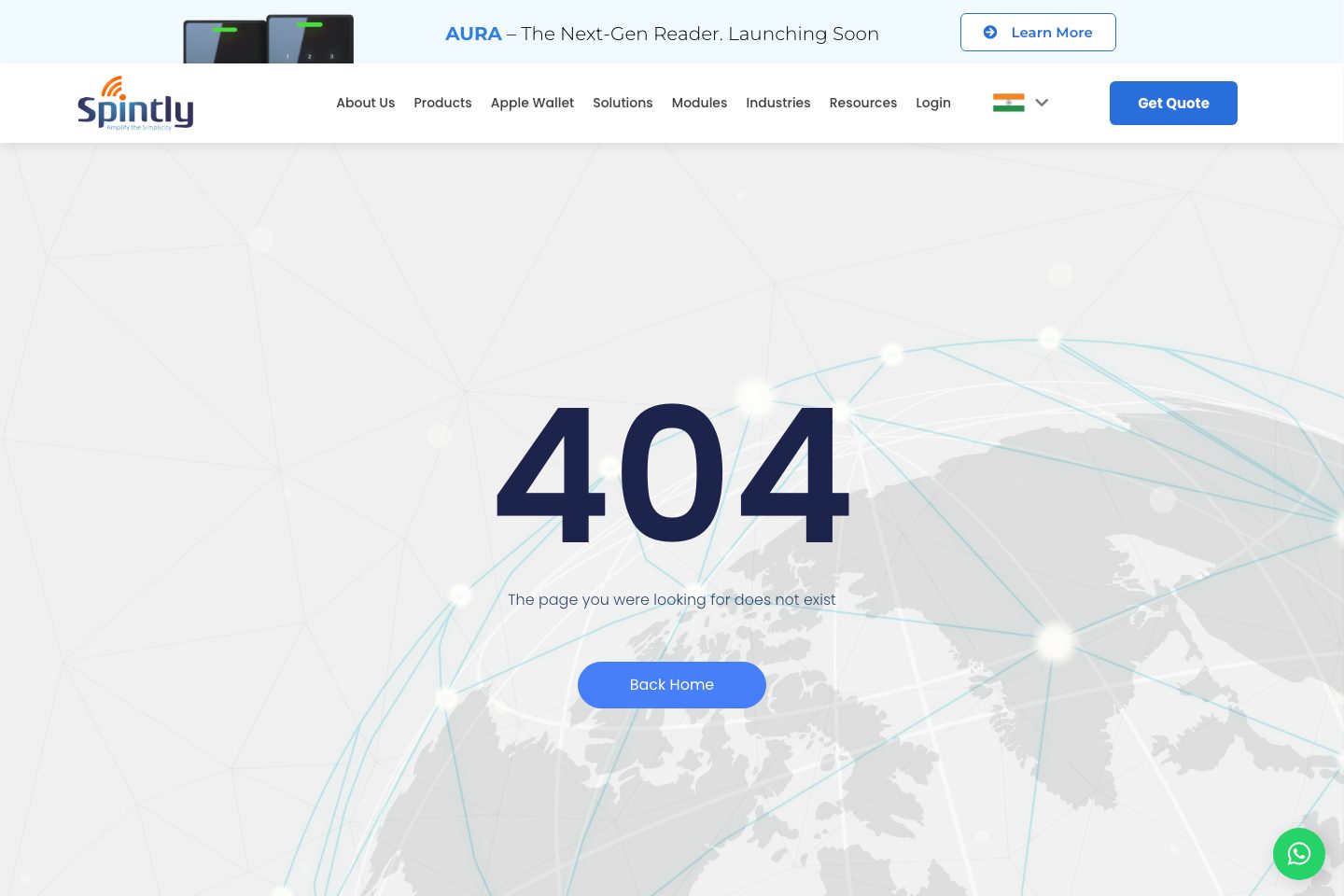Screen dimensions: 1344x896
Task: Go to Apple Wallet page
Action: point(532,103)
